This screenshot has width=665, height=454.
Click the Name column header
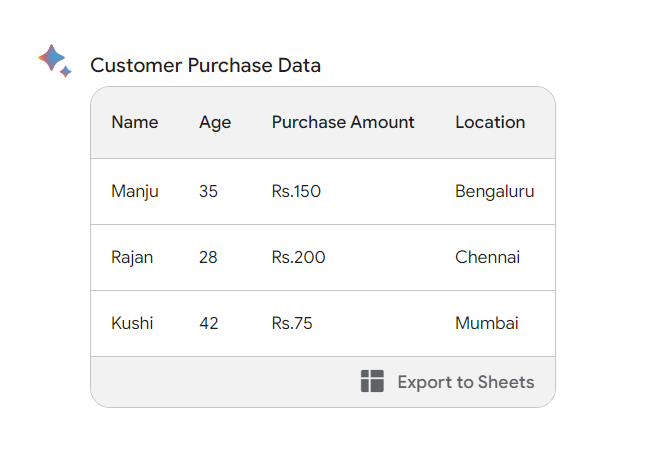point(135,122)
